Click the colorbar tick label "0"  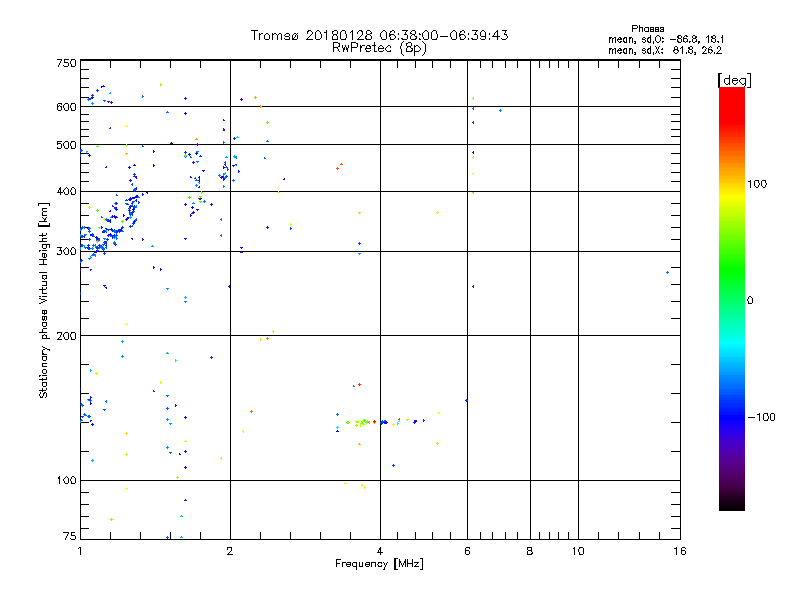(750, 301)
